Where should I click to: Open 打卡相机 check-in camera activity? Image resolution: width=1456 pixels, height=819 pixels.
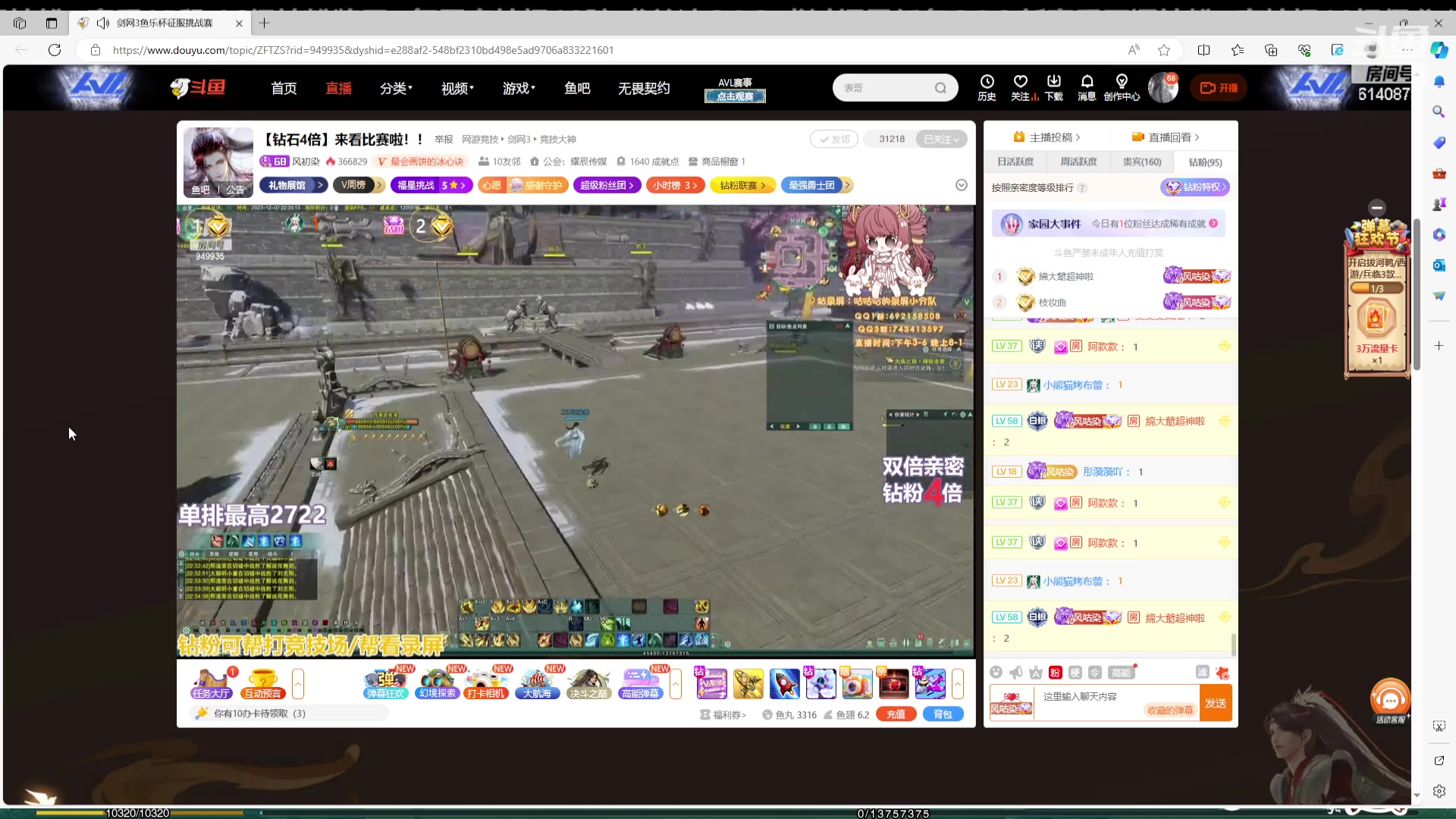click(x=486, y=683)
